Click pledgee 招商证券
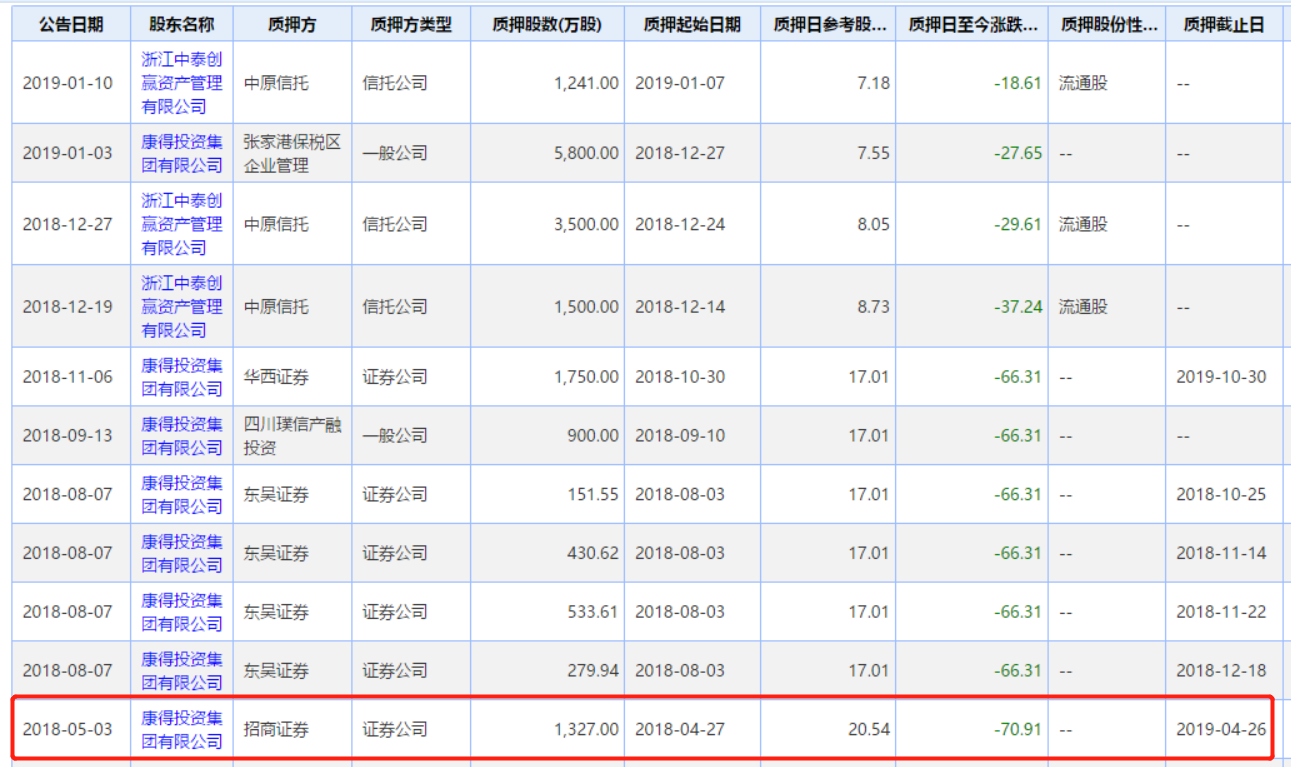 pyautogui.click(x=276, y=730)
